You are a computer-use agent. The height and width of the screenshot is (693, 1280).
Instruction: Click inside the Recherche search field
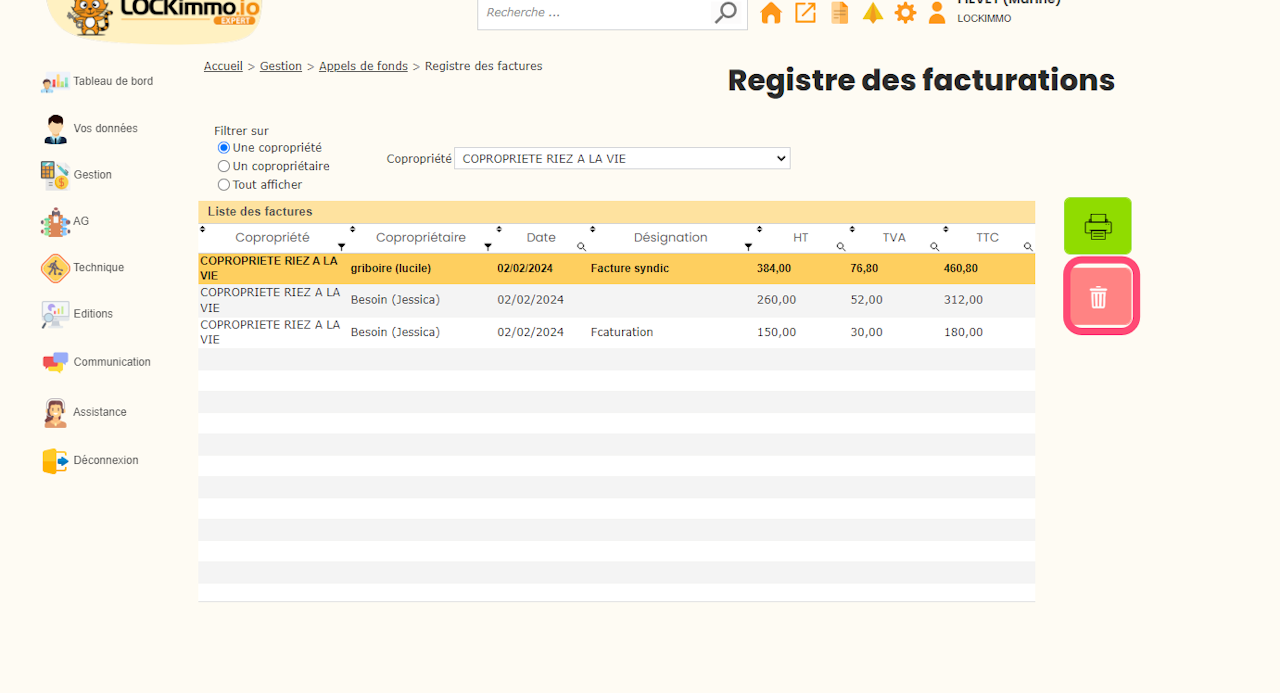(595, 13)
